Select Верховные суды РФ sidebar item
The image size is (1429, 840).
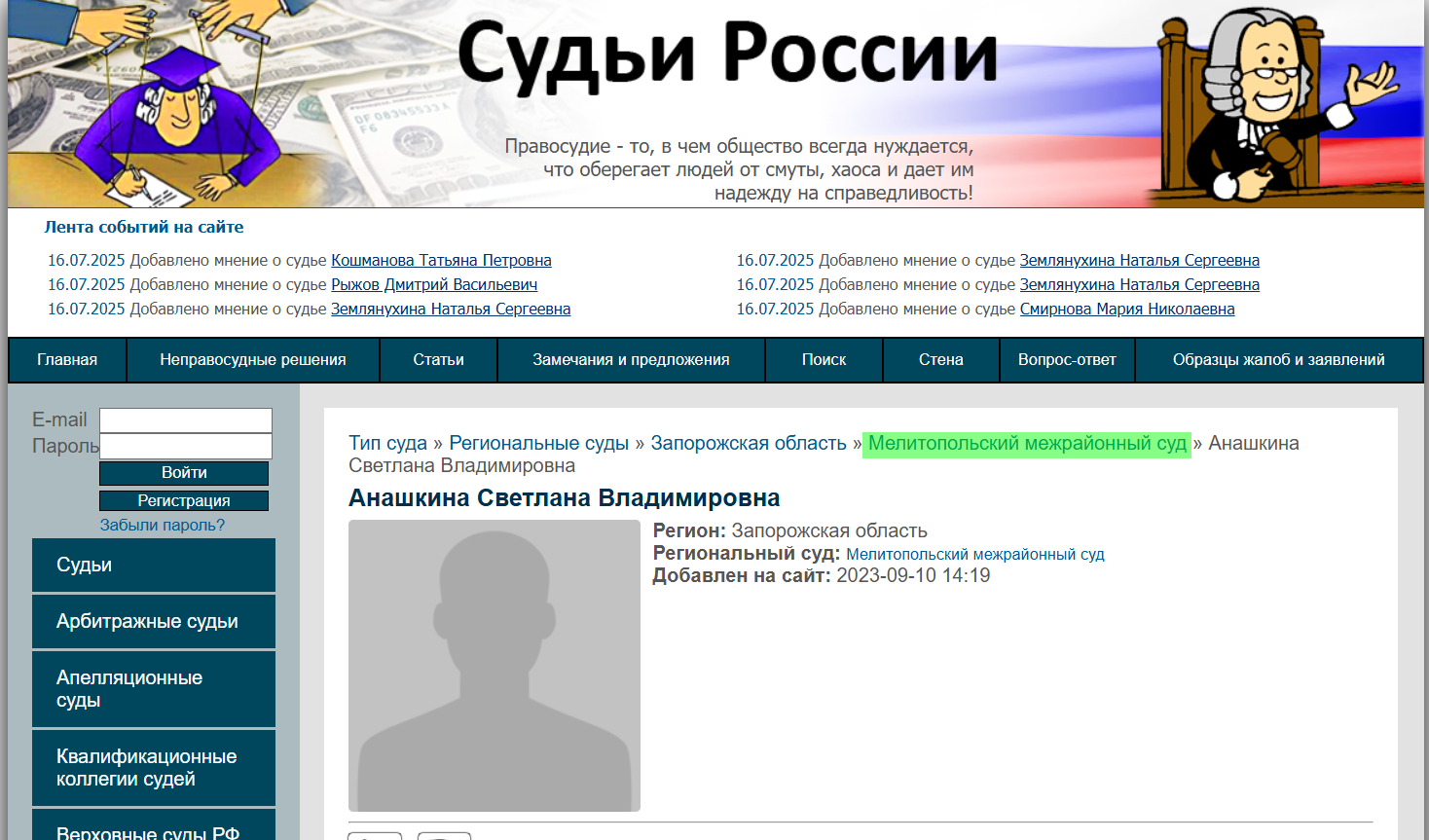coord(153,831)
